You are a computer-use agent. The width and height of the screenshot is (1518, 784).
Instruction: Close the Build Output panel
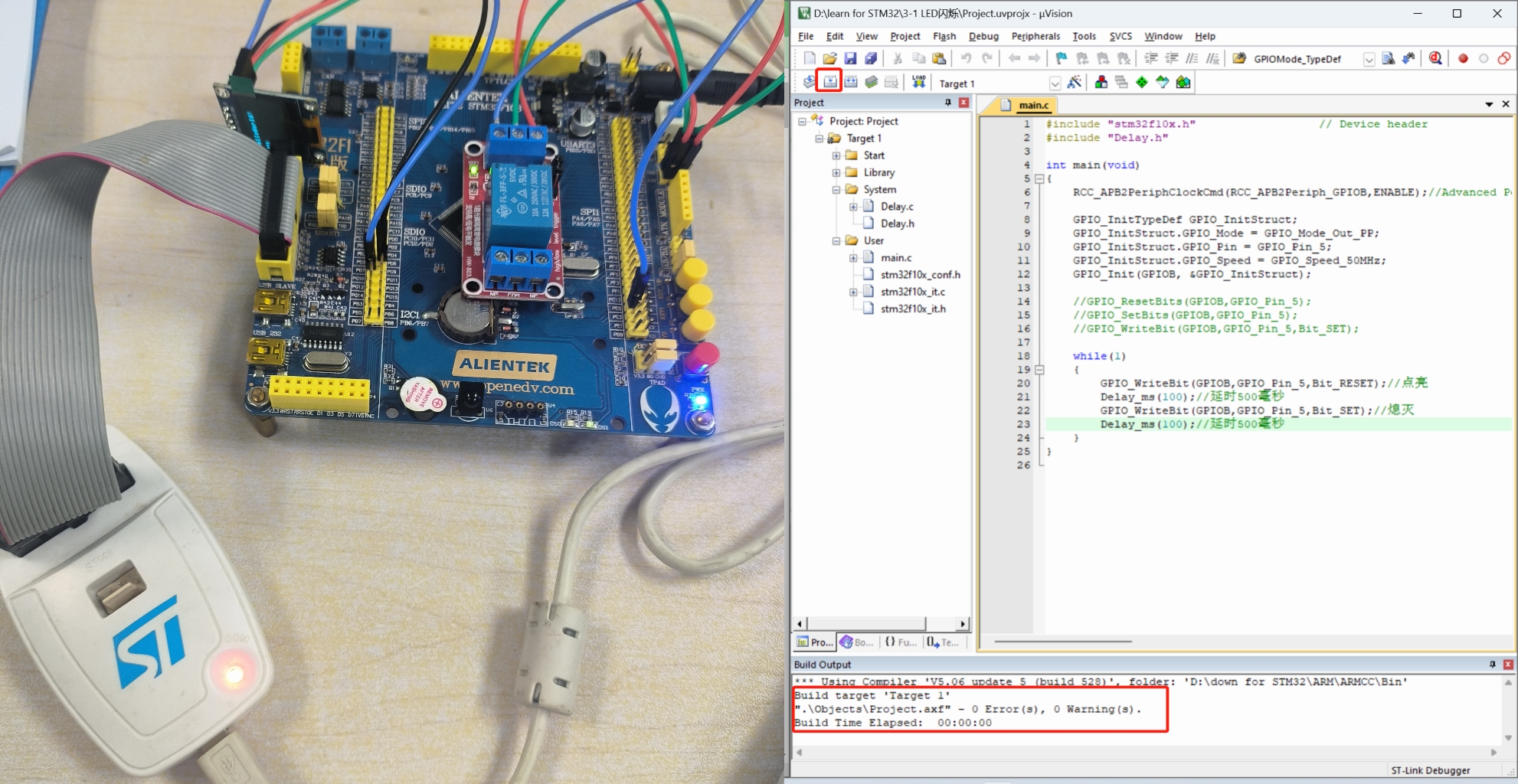1508,665
